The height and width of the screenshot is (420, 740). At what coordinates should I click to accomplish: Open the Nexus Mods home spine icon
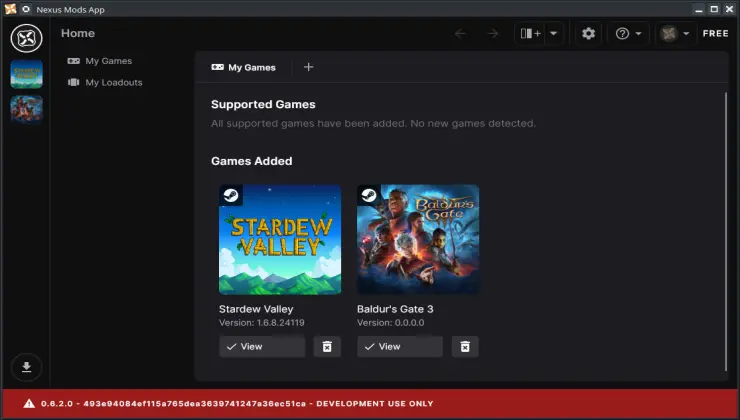point(26,38)
